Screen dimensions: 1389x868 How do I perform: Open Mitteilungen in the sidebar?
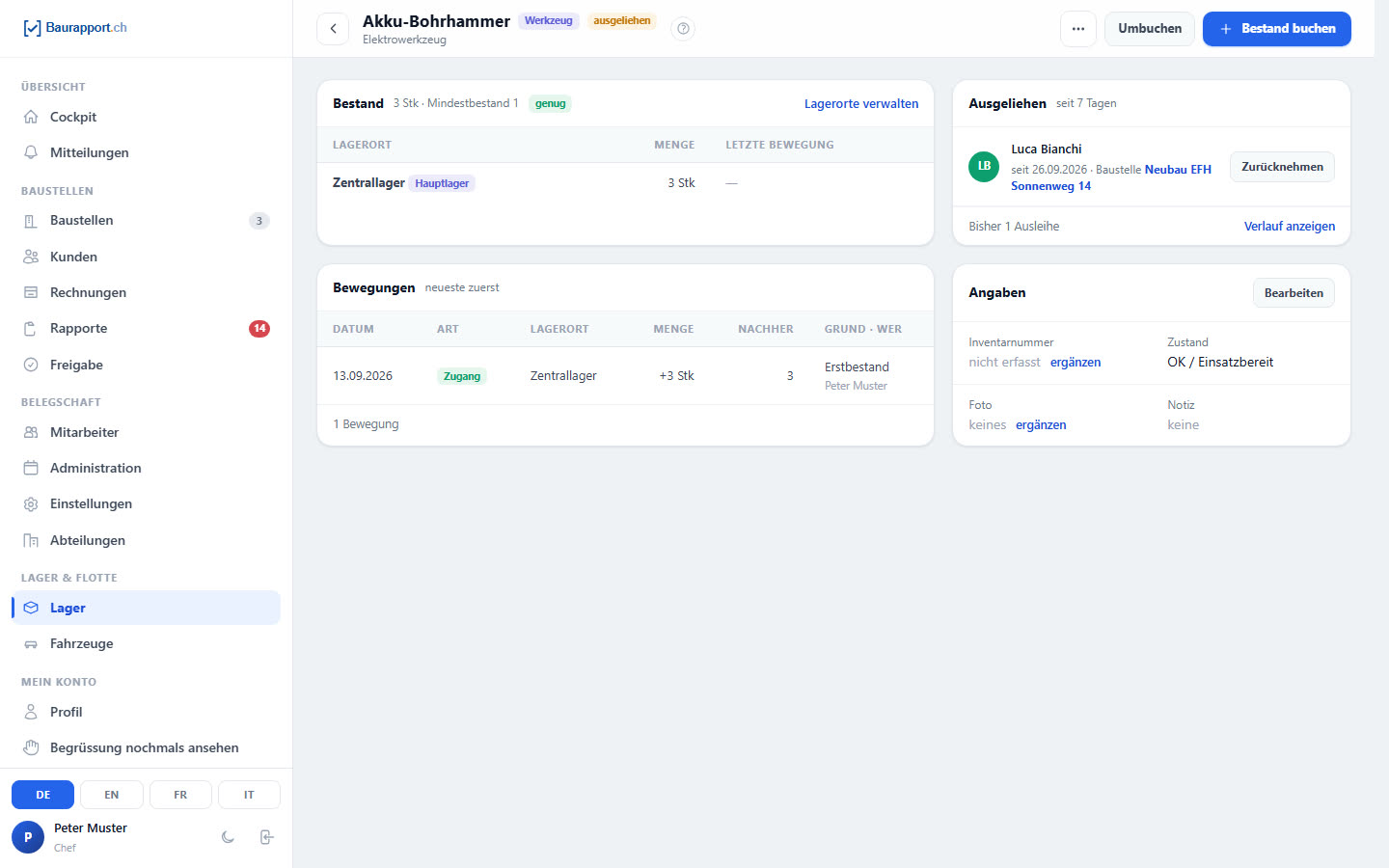click(x=146, y=152)
